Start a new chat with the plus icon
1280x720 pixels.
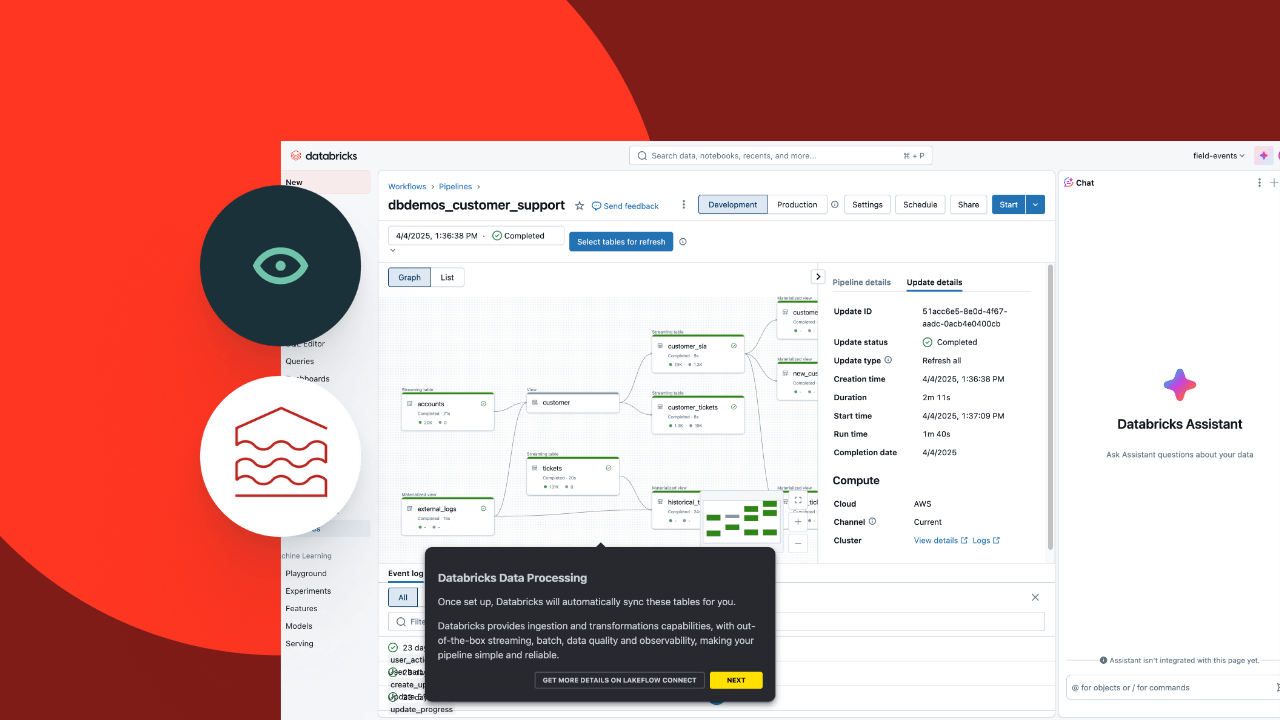point(1273,182)
